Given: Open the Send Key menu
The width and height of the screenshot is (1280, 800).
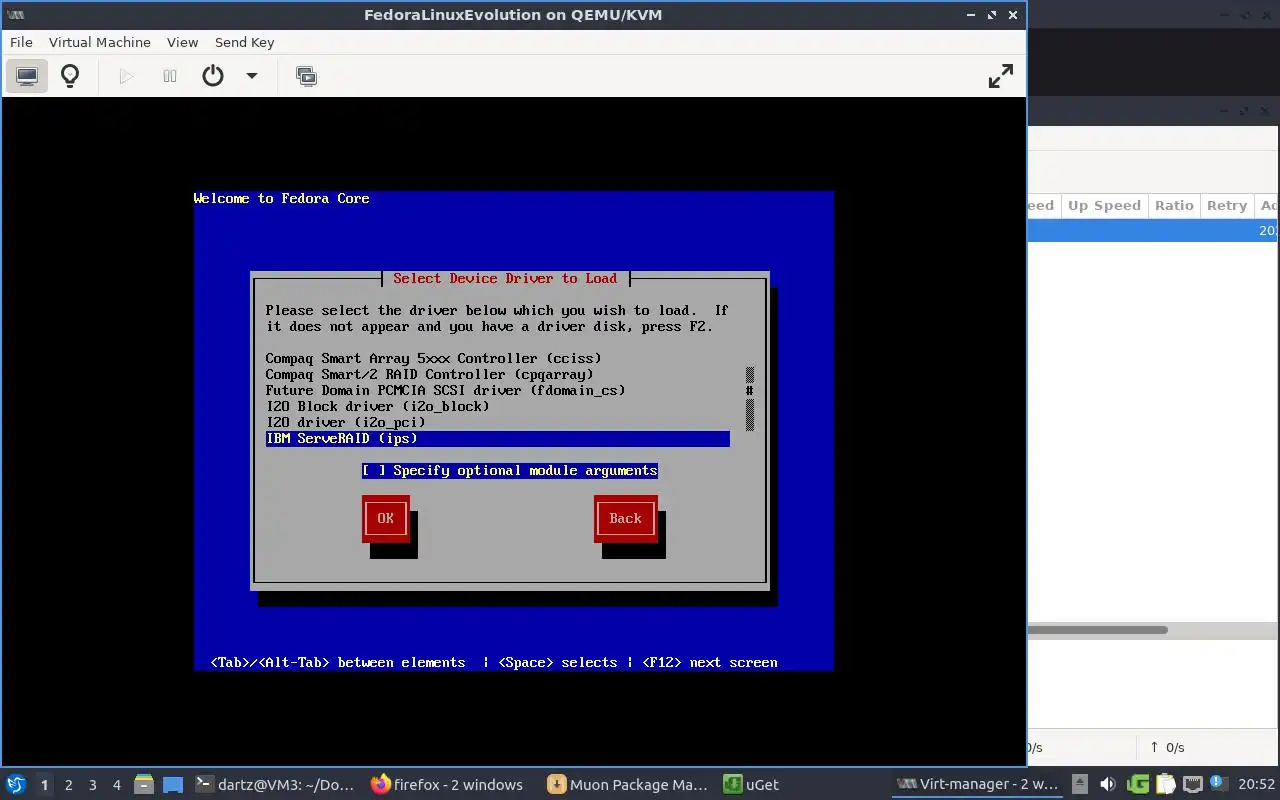Looking at the screenshot, I should click(244, 42).
